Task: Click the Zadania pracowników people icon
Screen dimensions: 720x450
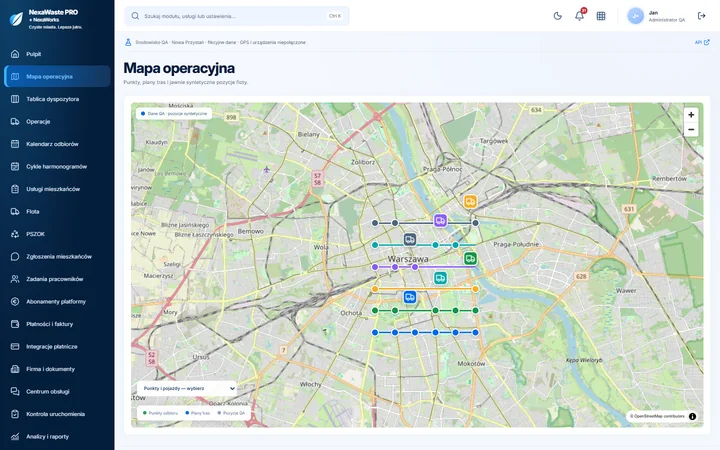Action: 15,279
